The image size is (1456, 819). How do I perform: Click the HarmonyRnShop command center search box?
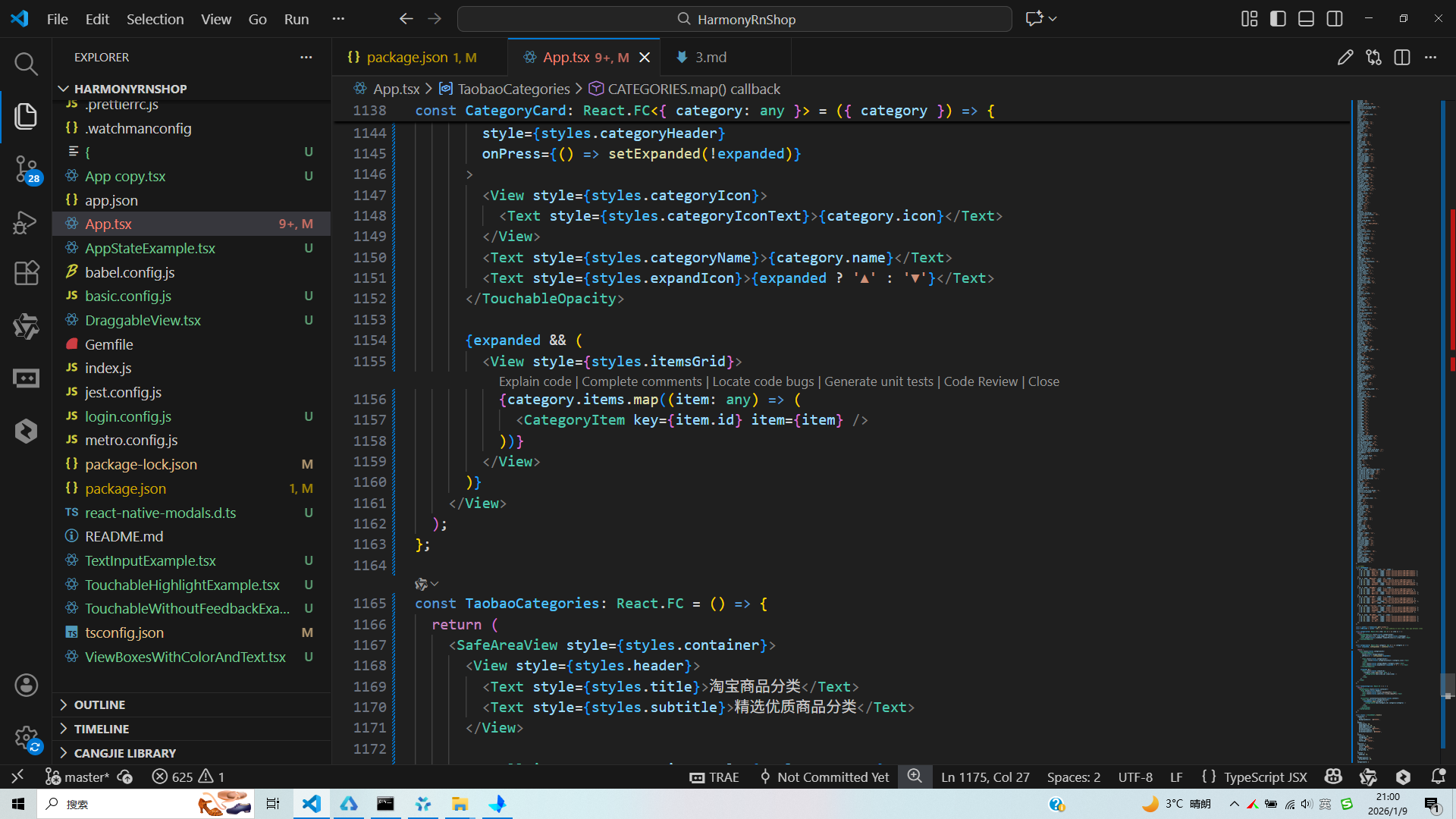(734, 19)
